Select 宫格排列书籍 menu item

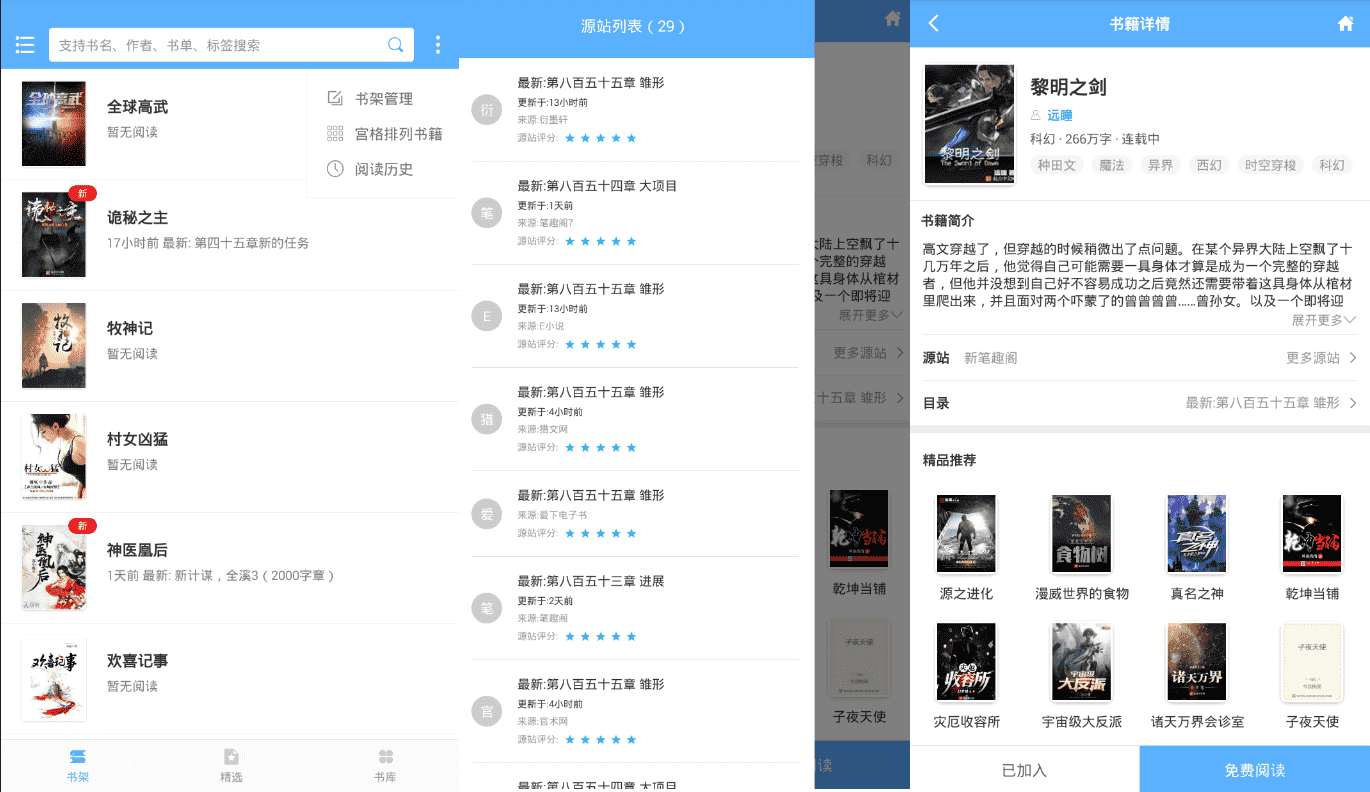399,134
